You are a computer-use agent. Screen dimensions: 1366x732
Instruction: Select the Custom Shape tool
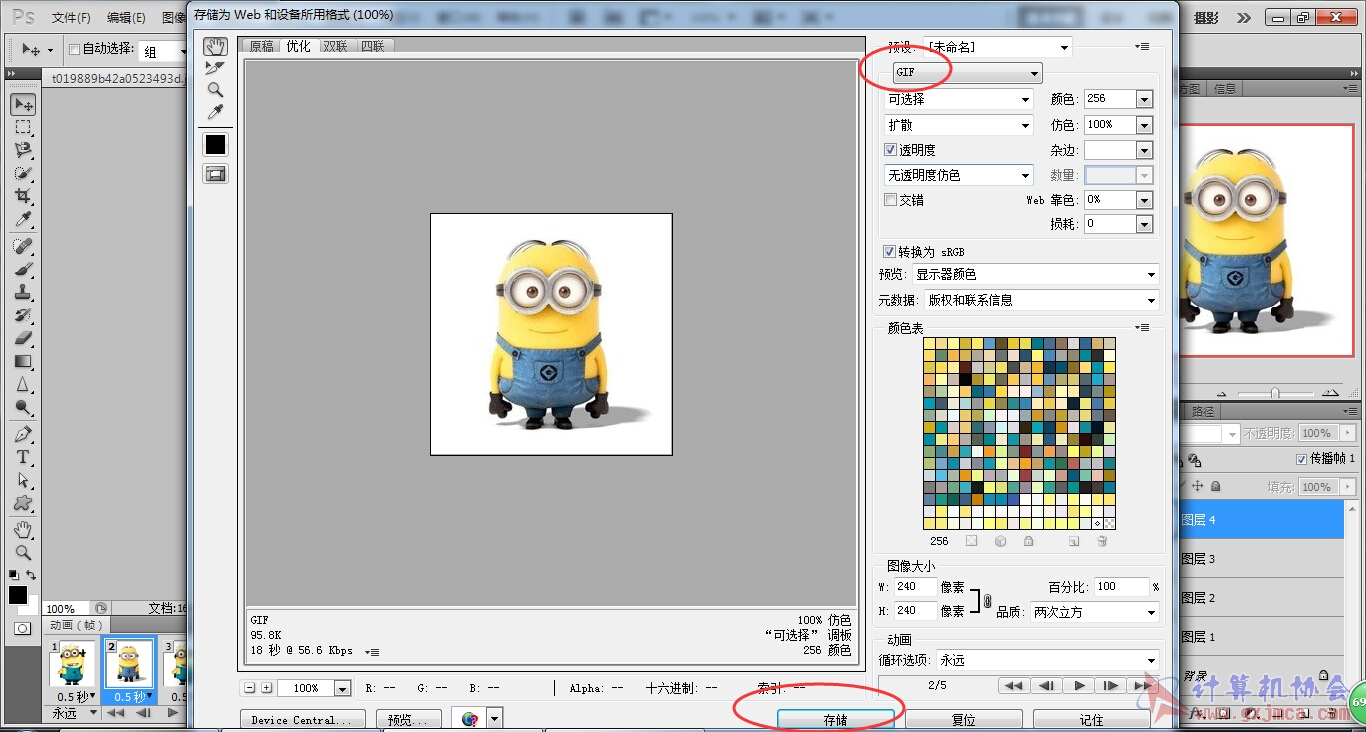[x=23, y=503]
